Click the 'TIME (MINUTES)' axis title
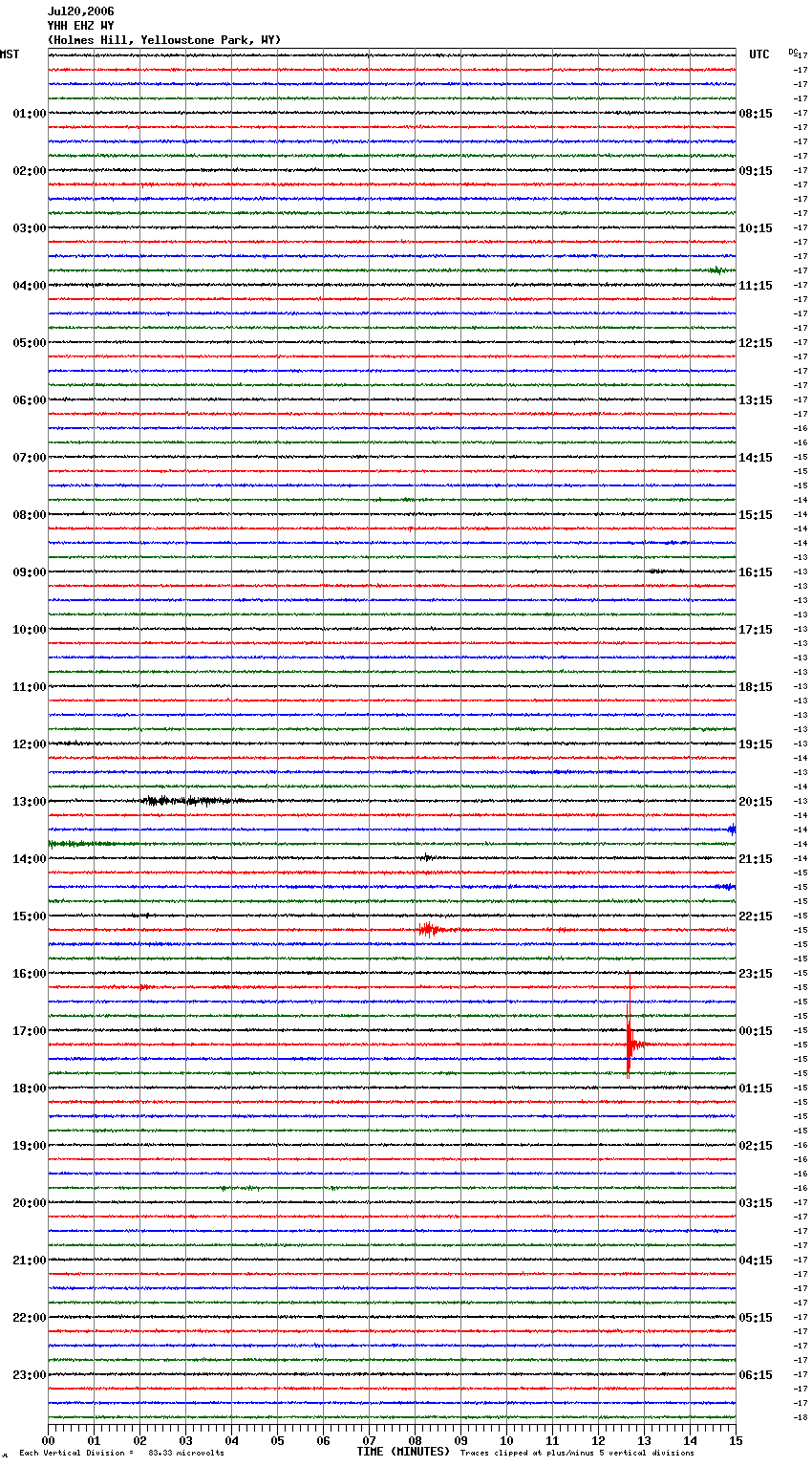 [403, 1452]
